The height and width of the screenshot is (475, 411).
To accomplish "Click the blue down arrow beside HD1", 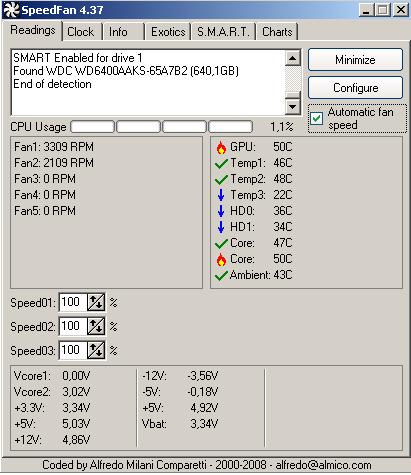I will (221, 227).
